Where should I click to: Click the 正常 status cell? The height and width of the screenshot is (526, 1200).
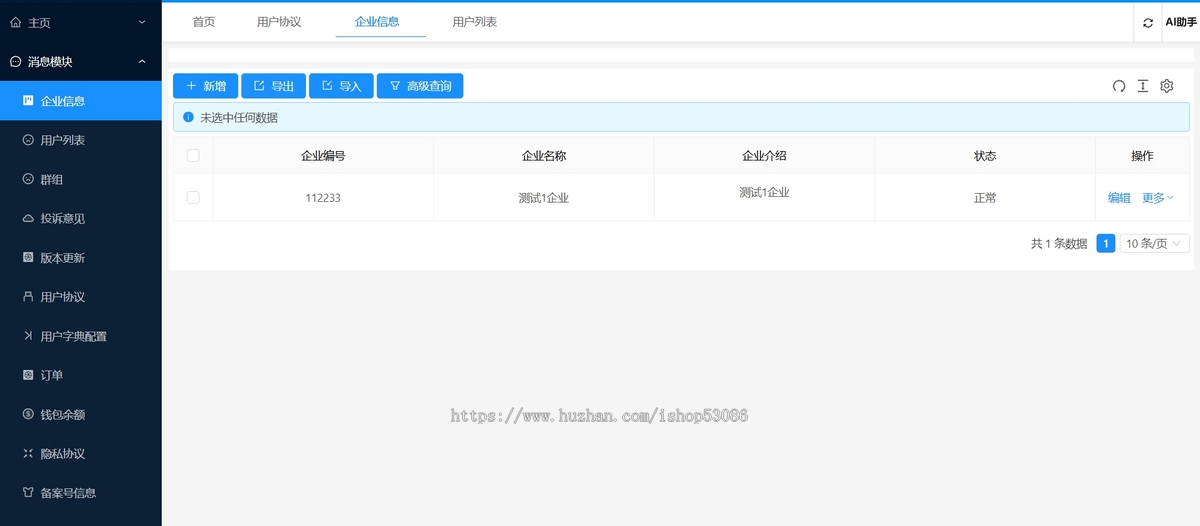pos(985,198)
